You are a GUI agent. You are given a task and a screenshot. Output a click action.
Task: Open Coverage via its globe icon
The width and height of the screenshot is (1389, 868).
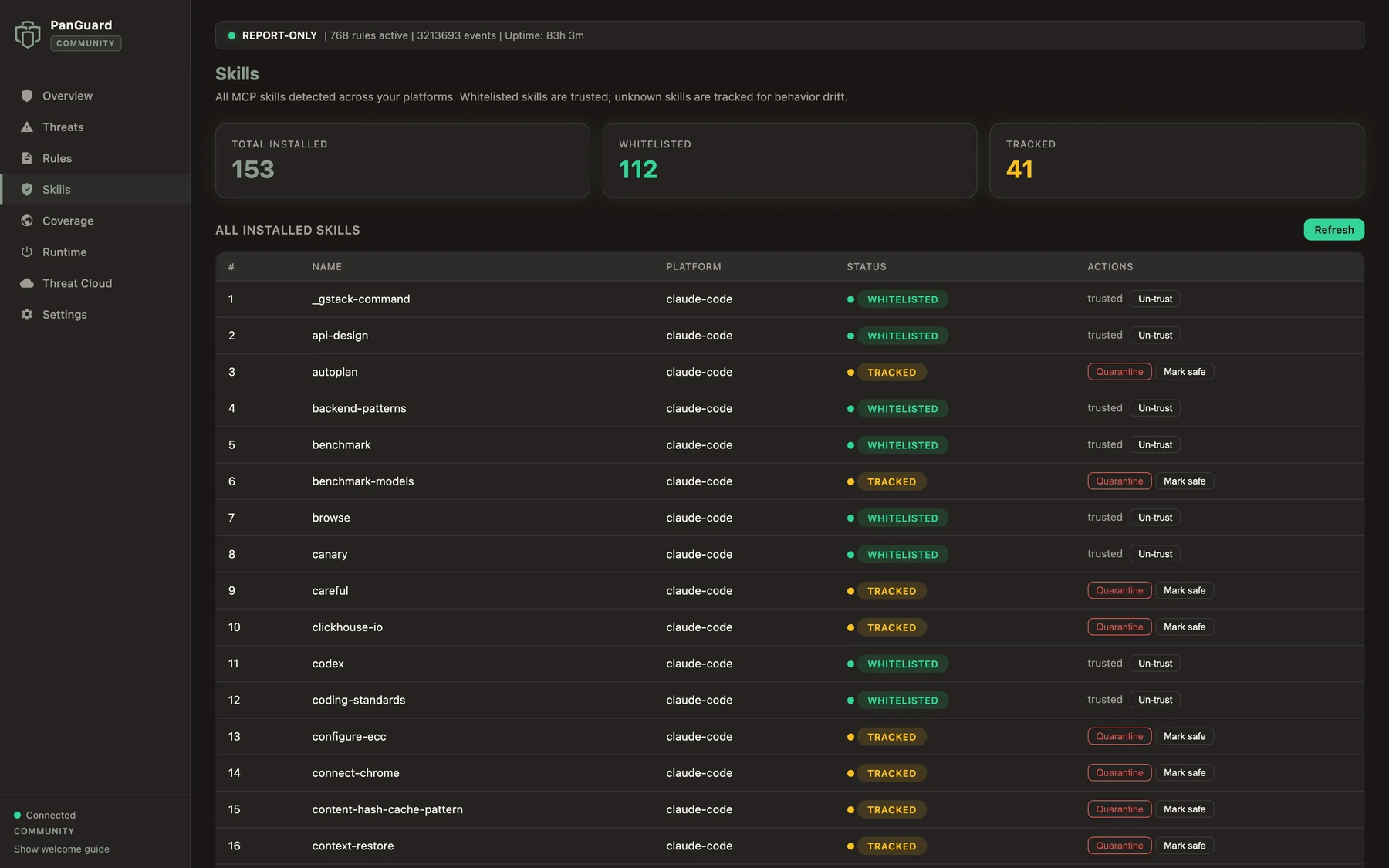tap(27, 221)
